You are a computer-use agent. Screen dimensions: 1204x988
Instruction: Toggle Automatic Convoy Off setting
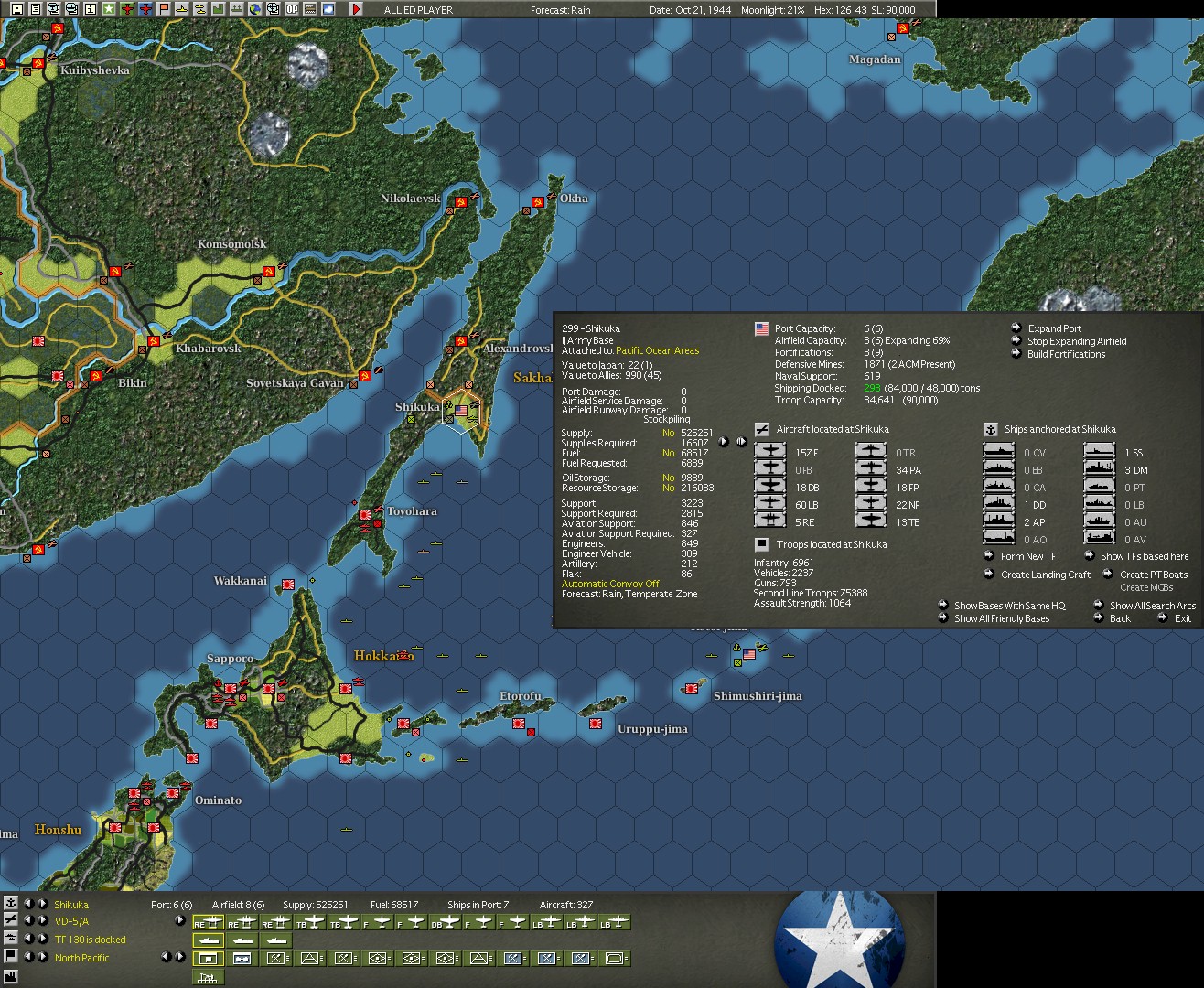pyautogui.click(x=610, y=584)
